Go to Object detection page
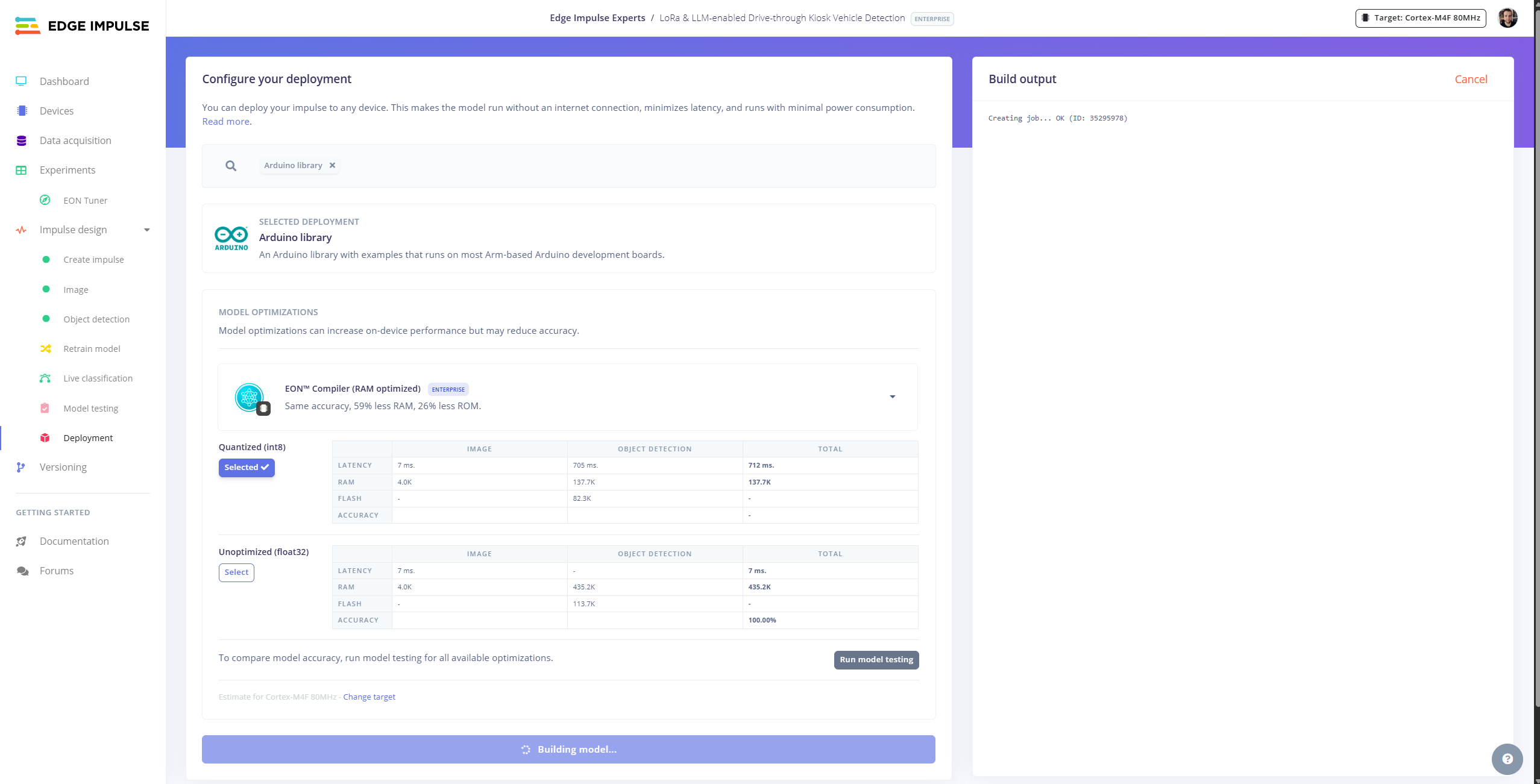 click(x=96, y=319)
